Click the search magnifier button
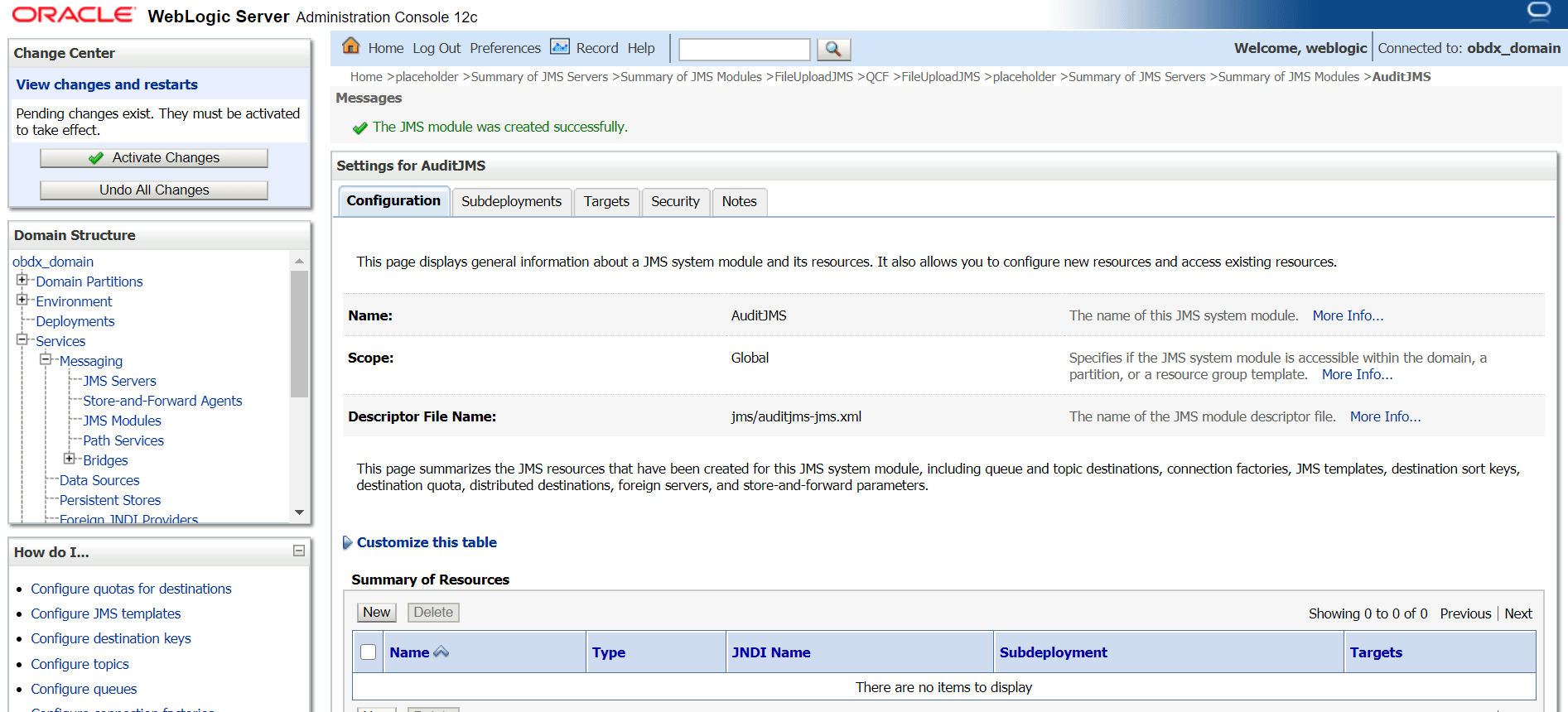 (x=833, y=49)
